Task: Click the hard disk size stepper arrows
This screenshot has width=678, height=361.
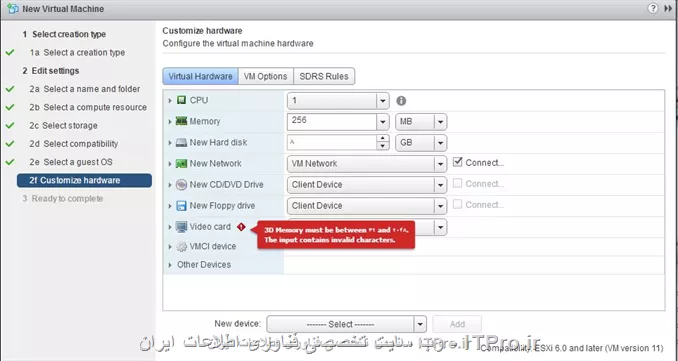Action: point(382,143)
